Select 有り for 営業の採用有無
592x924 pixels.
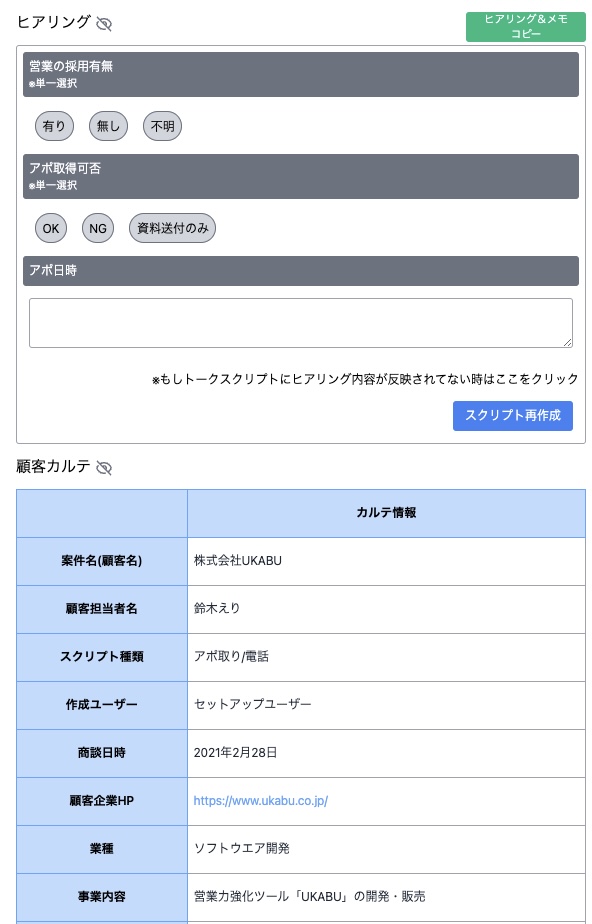point(54,126)
